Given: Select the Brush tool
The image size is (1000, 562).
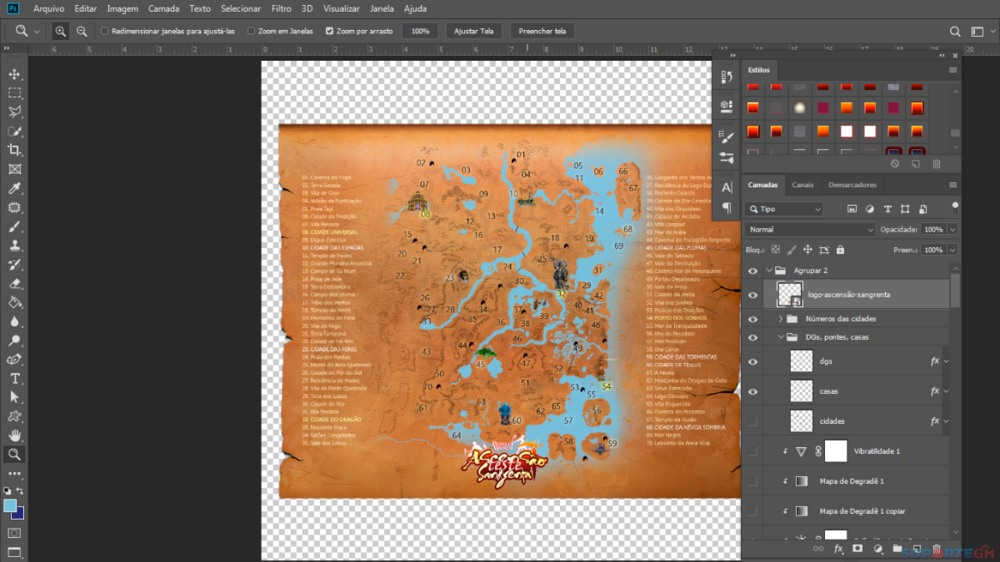Looking at the screenshot, I should [15, 226].
